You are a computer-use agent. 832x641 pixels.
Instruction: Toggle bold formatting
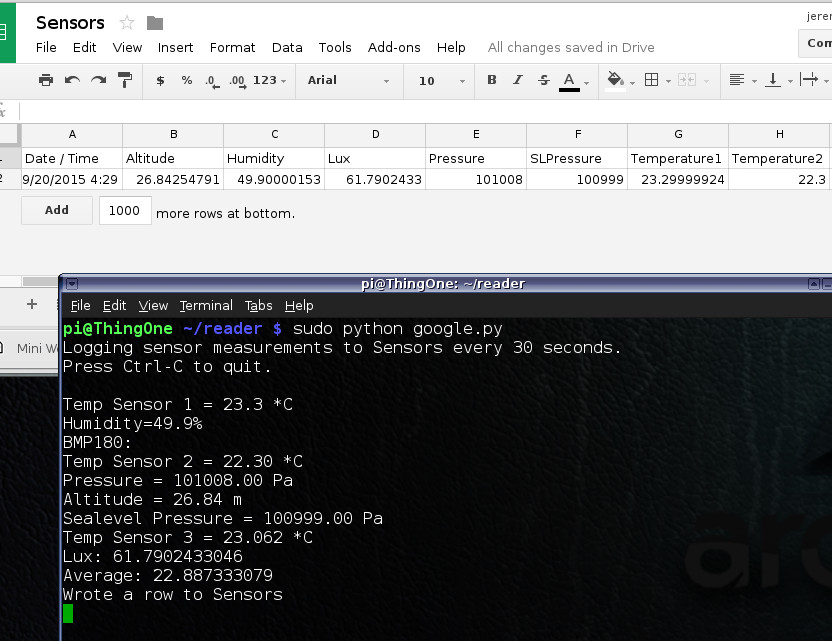click(491, 80)
